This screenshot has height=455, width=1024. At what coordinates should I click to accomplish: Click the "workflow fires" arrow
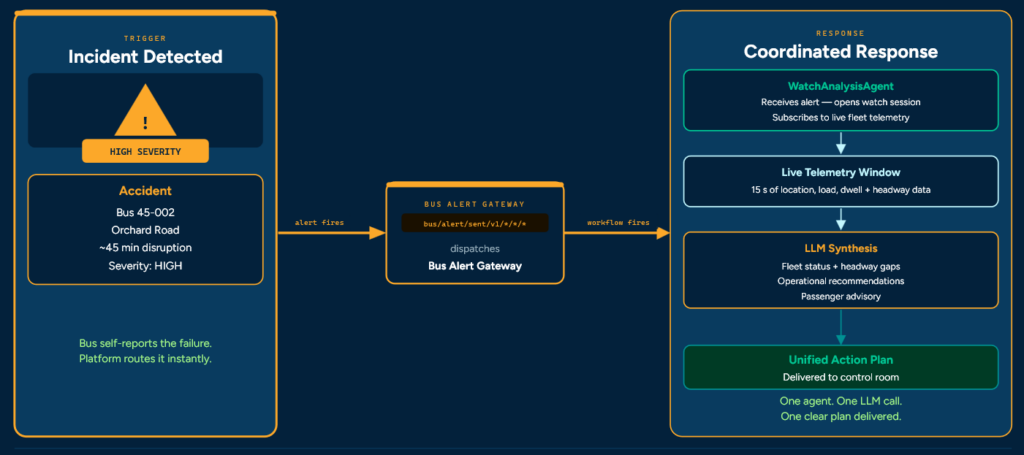coord(616,233)
